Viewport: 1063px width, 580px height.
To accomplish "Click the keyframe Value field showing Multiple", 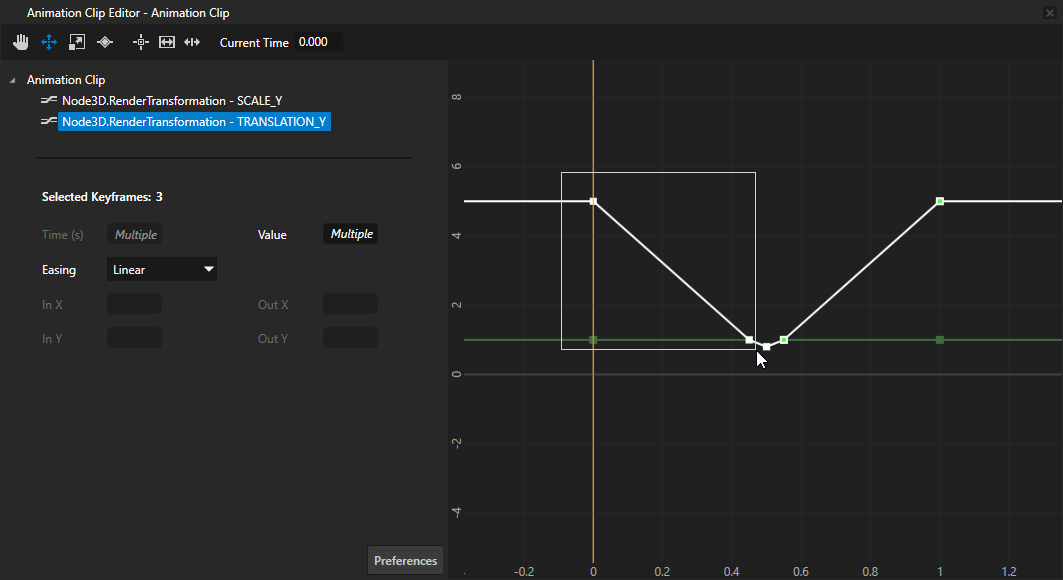I will click(351, 234).
